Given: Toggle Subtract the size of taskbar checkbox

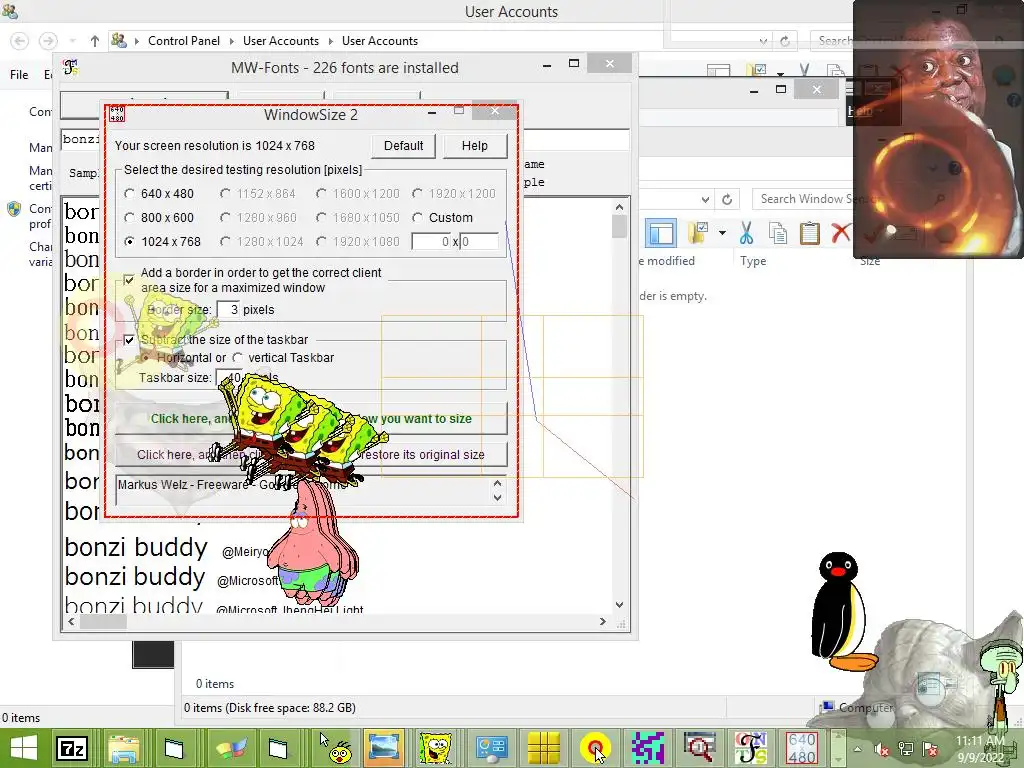Looking at the screenshot, I should click(129, 340).
